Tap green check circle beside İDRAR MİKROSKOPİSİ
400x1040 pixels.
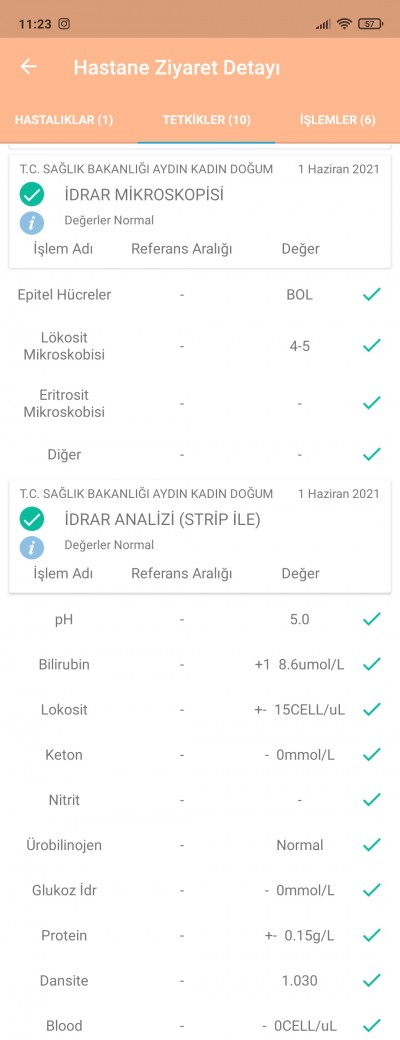click(32, 195)
